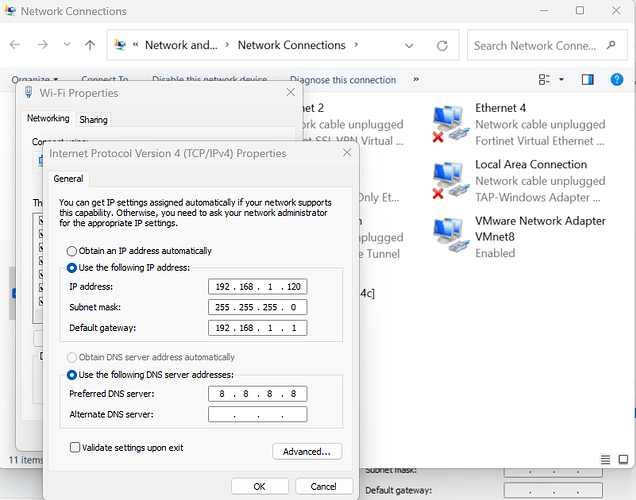Click the IP address field 192.168.1.120

258,287
